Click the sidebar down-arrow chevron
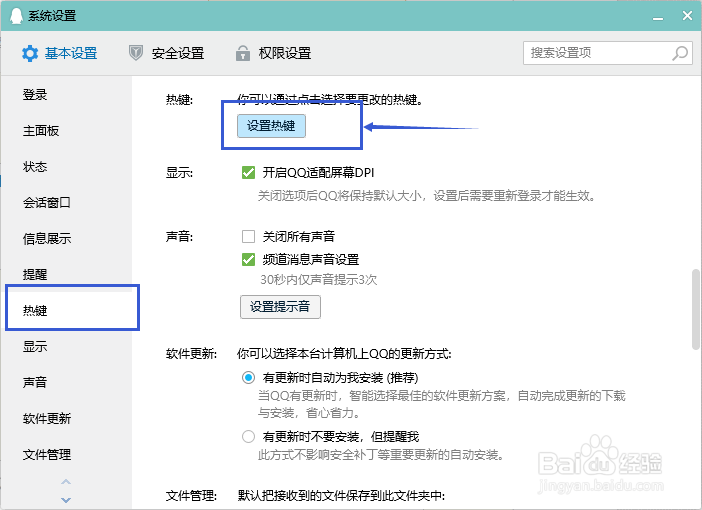Screen dimensions: 702x510 point(66,500)
